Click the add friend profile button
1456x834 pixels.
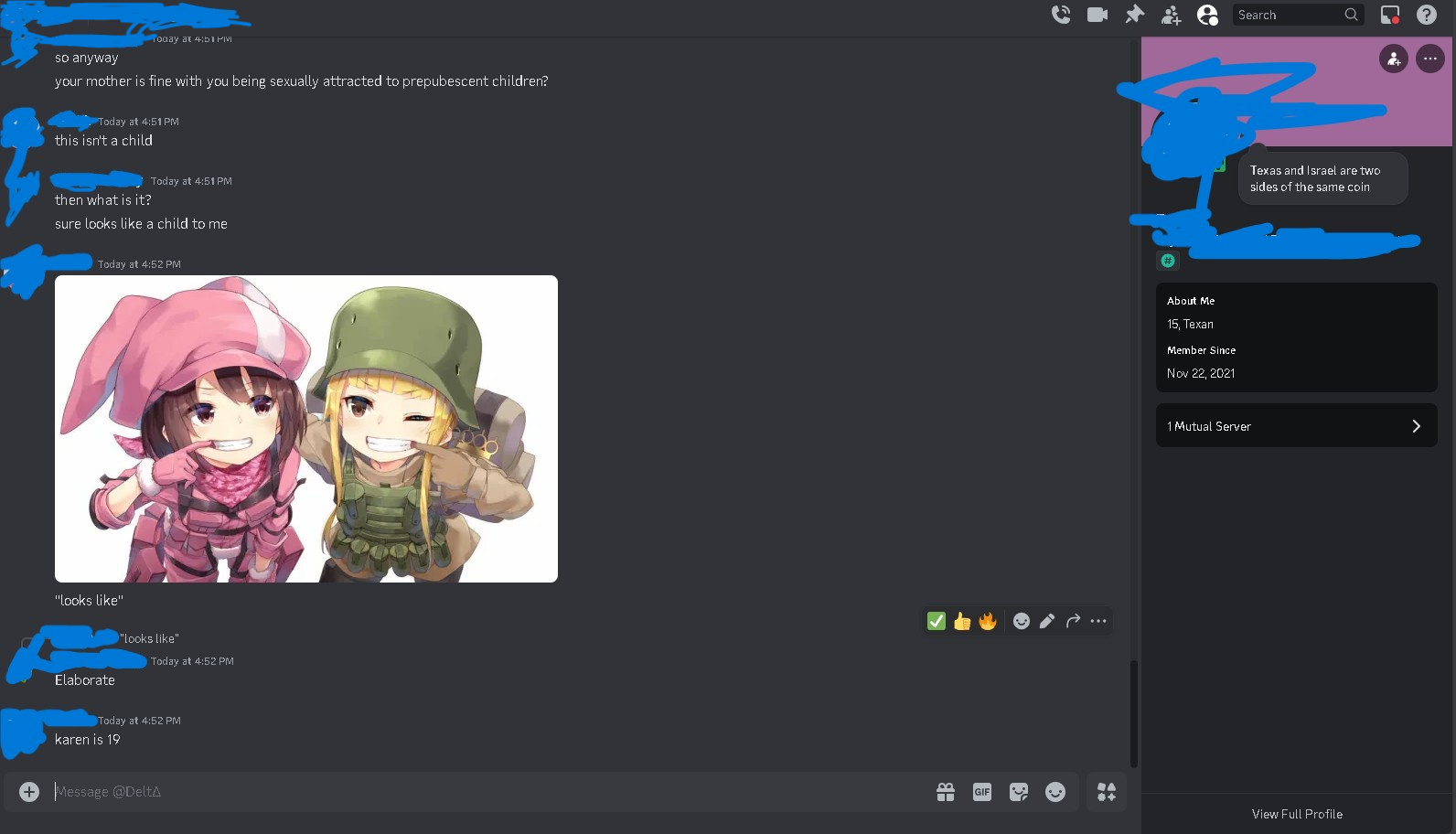tap(1394, 59)
